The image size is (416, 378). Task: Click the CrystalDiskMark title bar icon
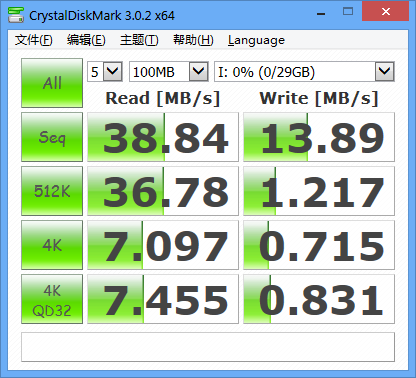(16, 15)
